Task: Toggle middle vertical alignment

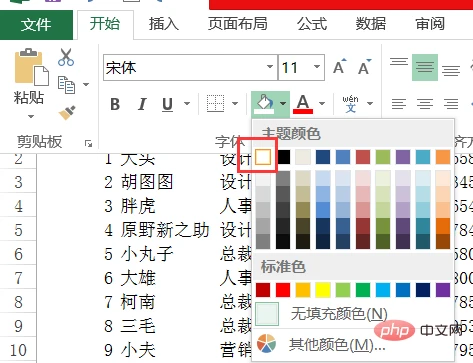Action: (425, 67)
